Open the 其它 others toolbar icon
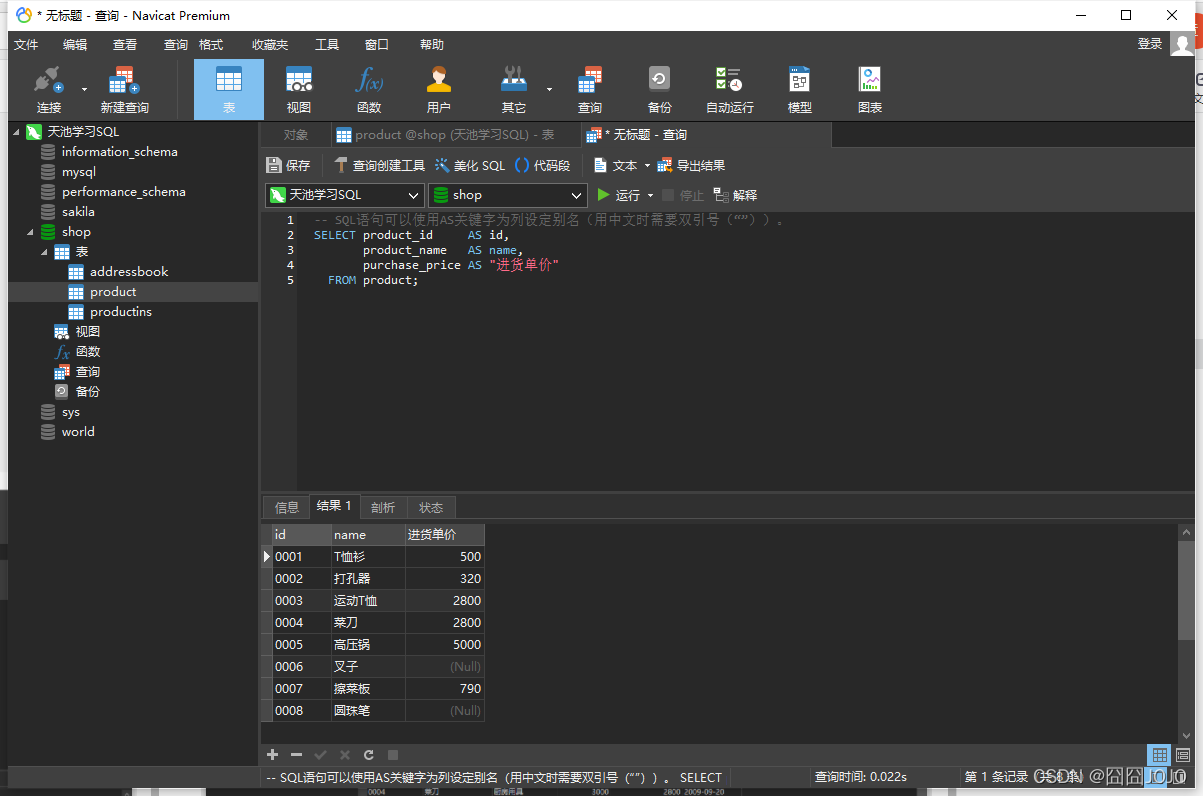This screenshot has width=1203, height=796. click(x=513, y=89)
